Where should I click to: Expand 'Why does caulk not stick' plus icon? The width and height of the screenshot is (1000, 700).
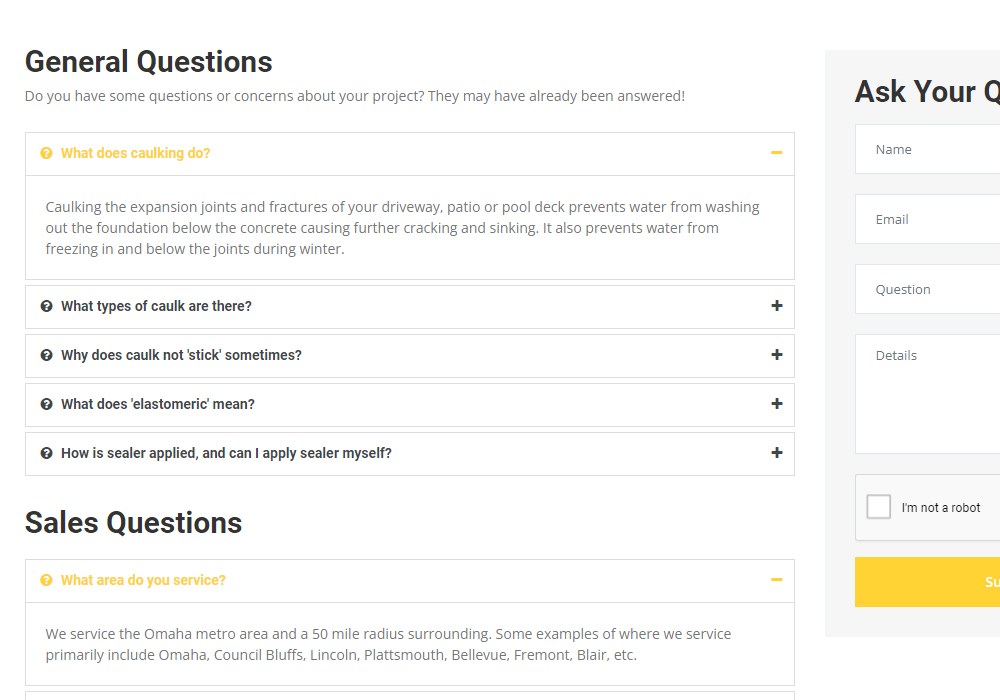[x=776, y=355]
